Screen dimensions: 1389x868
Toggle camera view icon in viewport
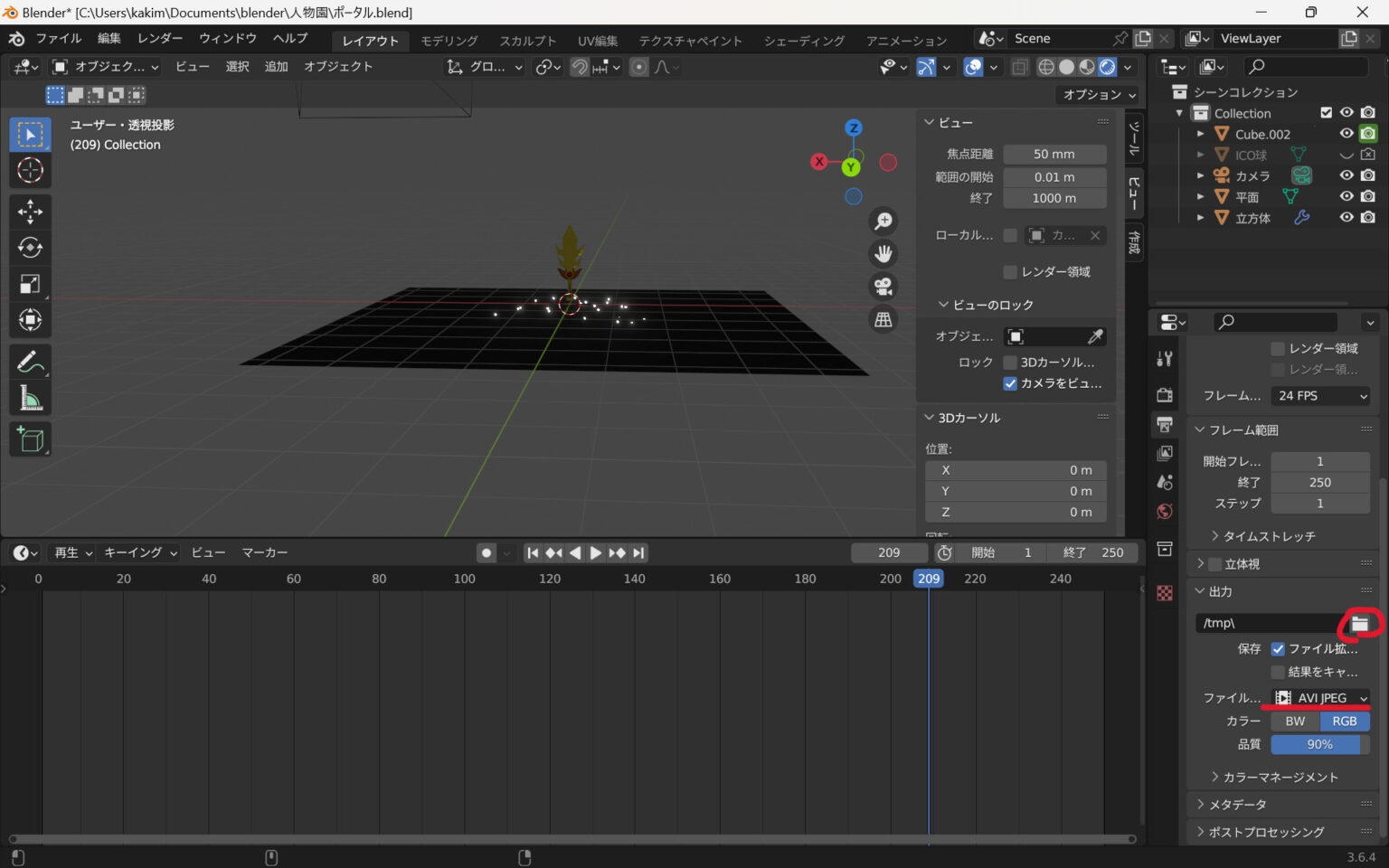883,287
